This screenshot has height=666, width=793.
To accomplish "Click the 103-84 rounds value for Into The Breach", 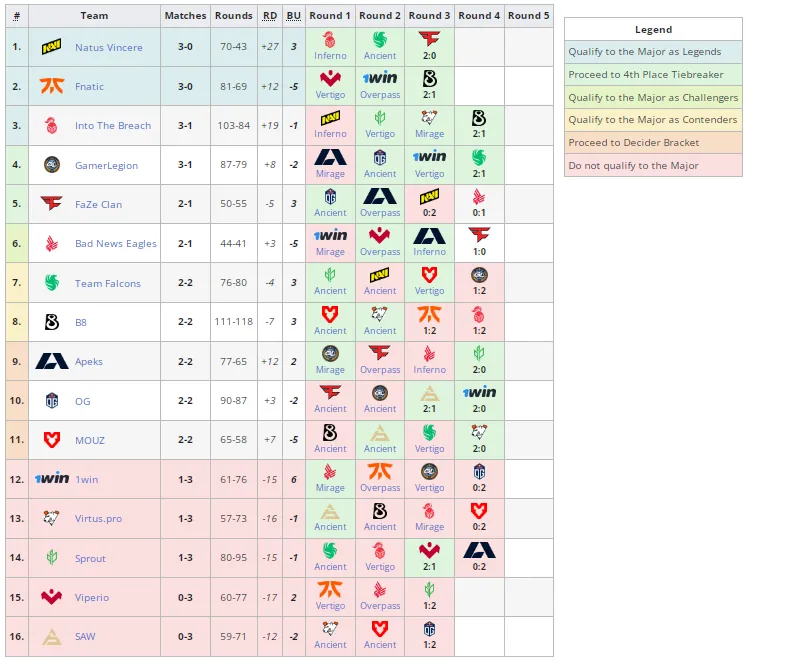I will pos(233,125).
